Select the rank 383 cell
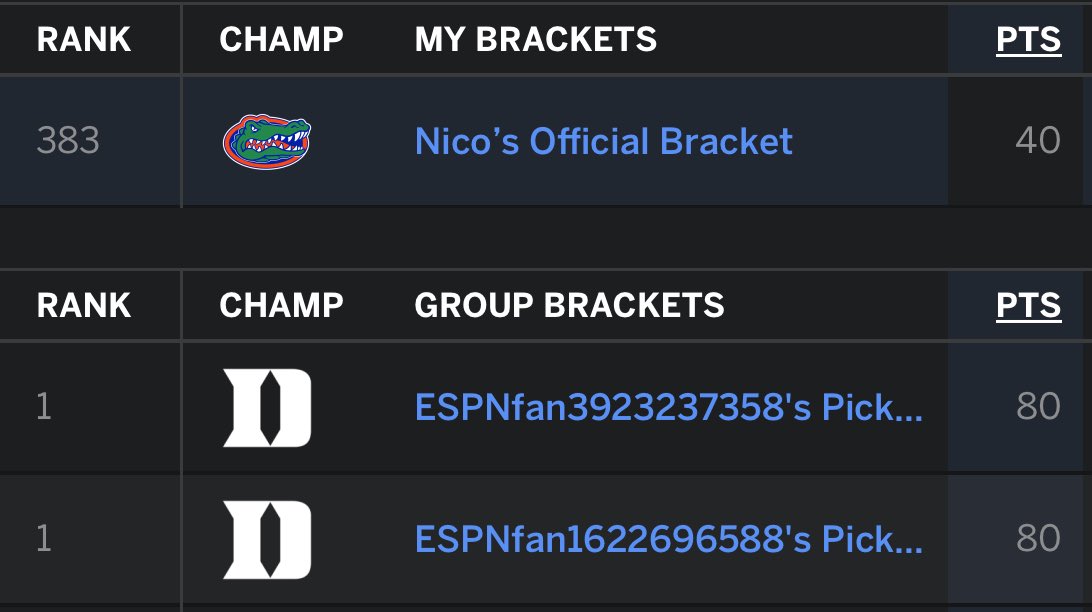 click(68, 141)
